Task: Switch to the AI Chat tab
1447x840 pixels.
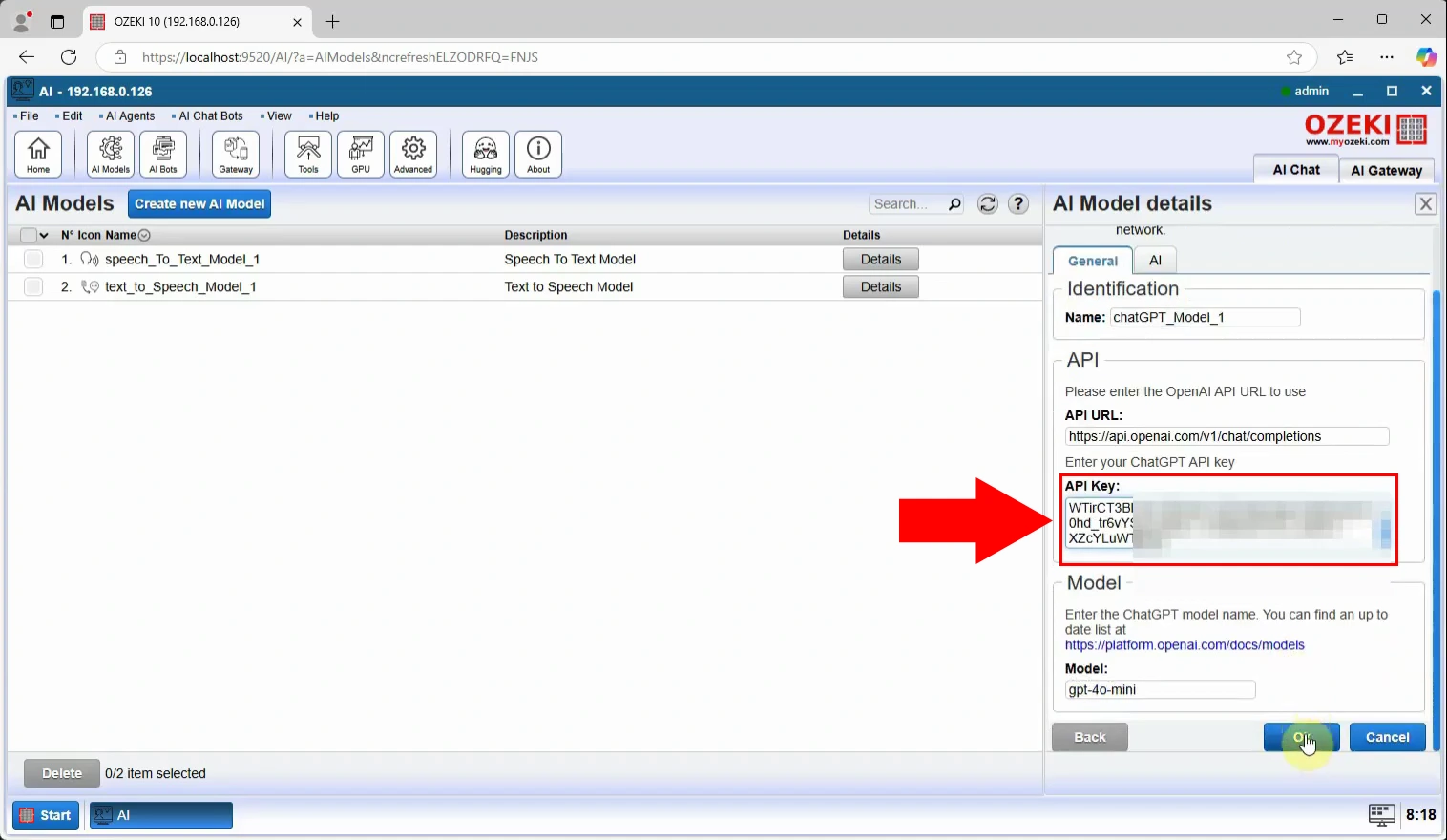Action: click(x=1295, y=170)
